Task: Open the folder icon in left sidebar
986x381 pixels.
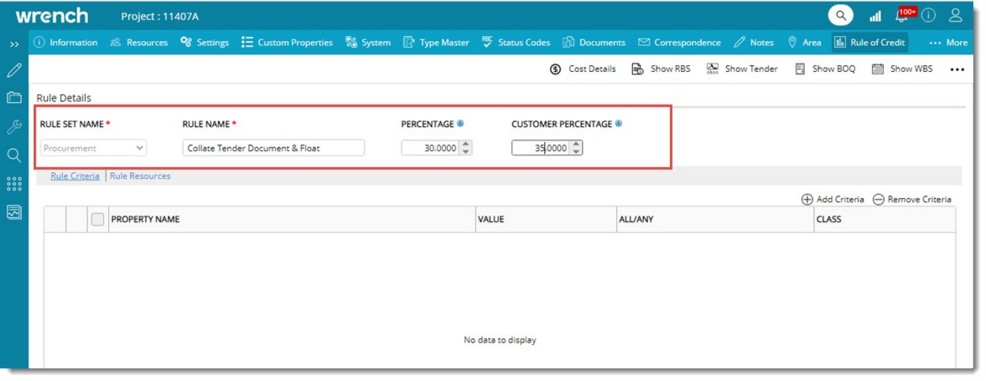Action: (14, 98)
